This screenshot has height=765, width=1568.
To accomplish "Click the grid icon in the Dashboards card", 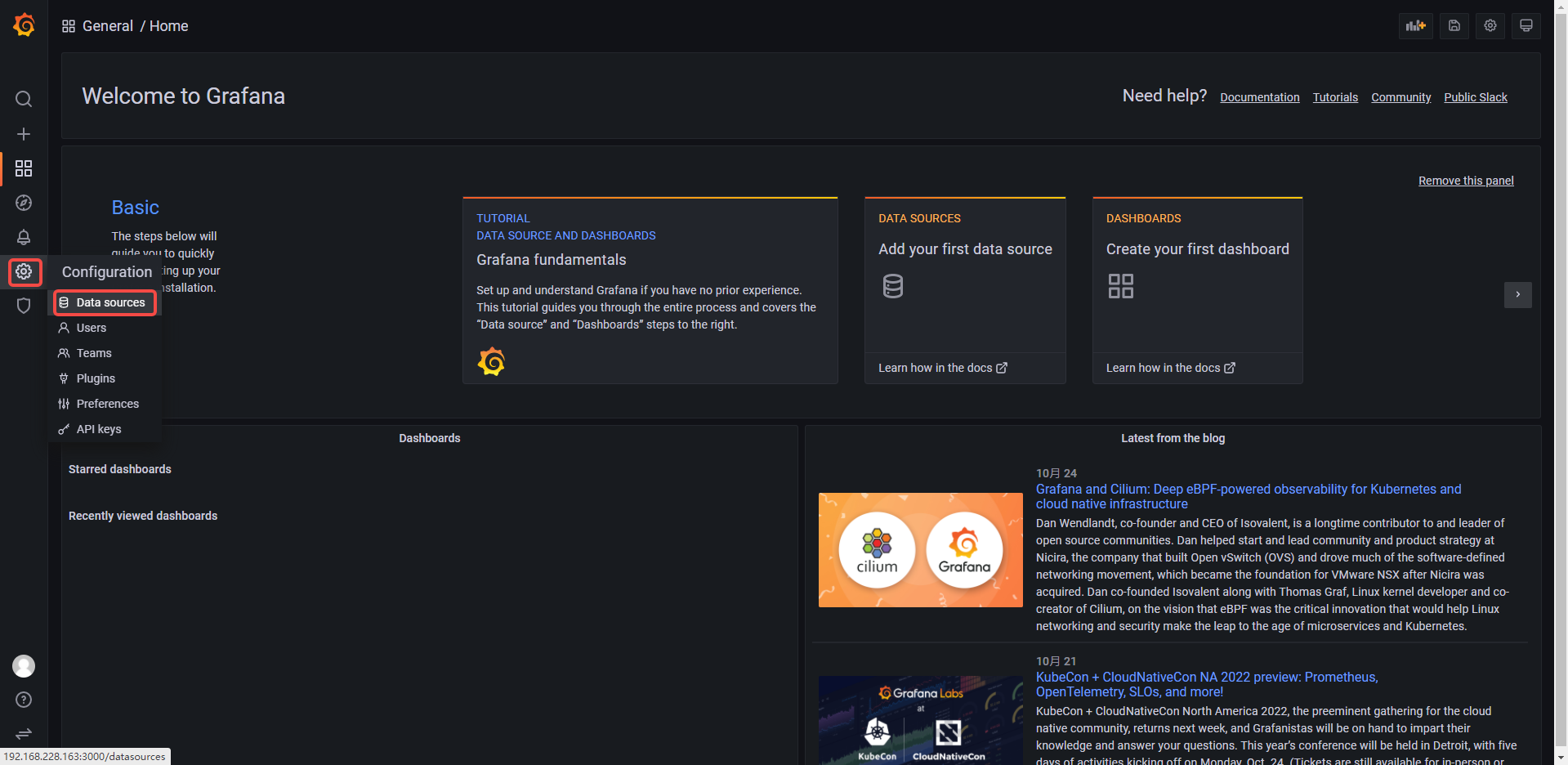I will tap(1121, 286).
